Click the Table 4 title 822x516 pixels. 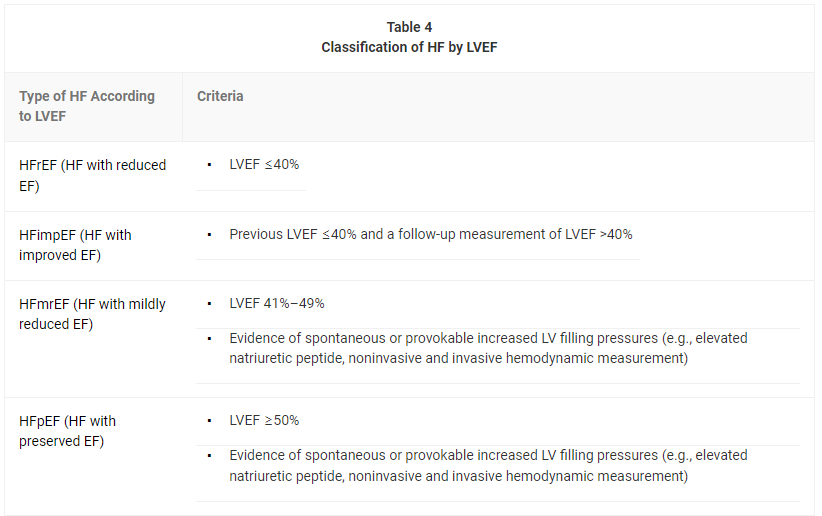(x=409, y=27)
